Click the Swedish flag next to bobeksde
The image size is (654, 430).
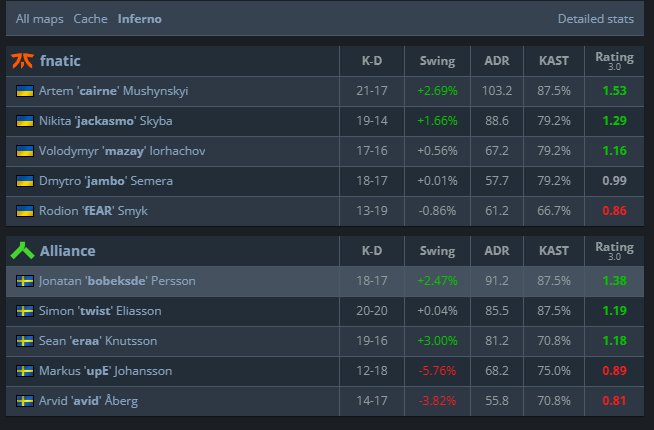point(25,281)
